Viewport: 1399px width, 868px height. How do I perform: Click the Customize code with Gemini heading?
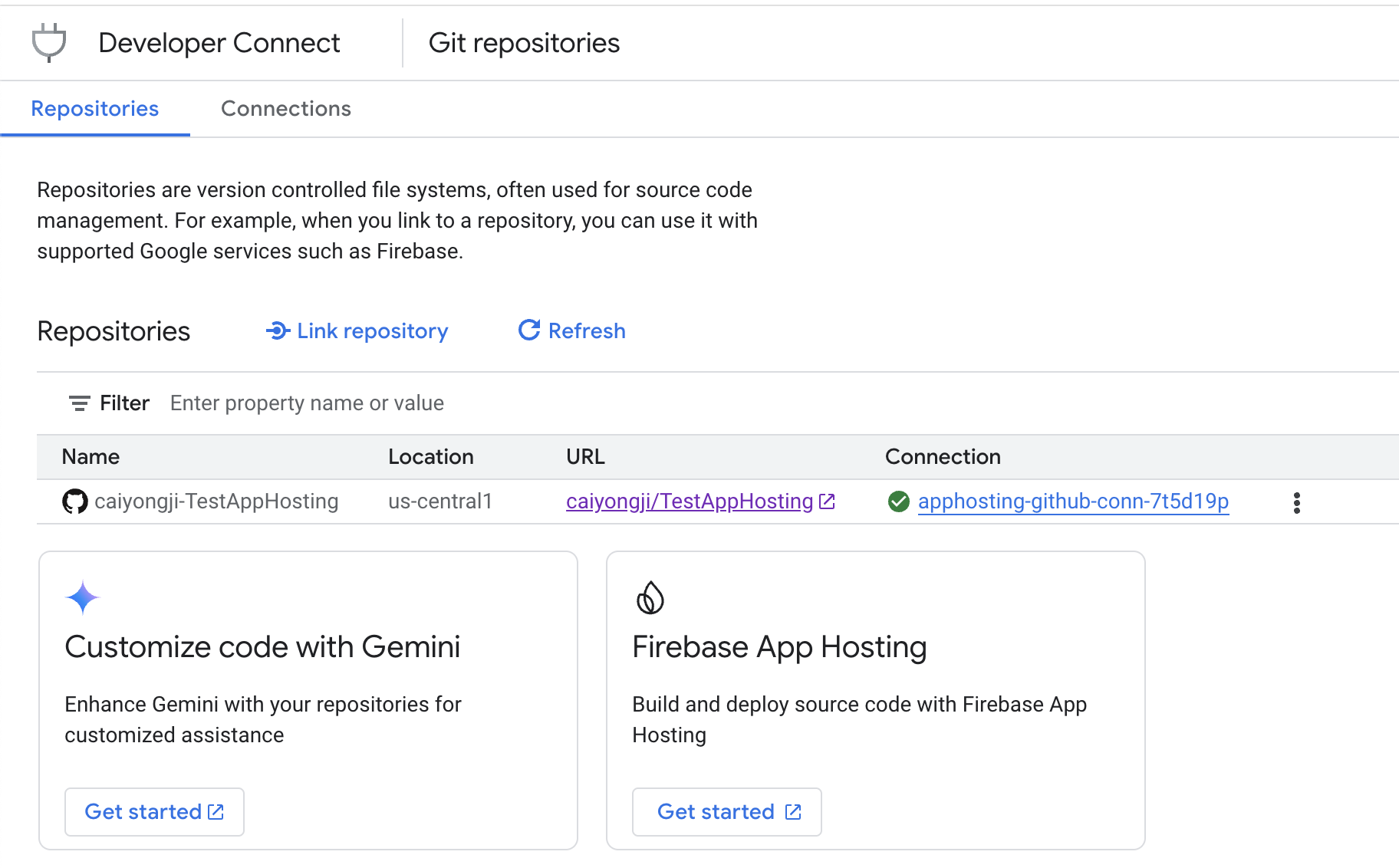[x=262, y=647]
